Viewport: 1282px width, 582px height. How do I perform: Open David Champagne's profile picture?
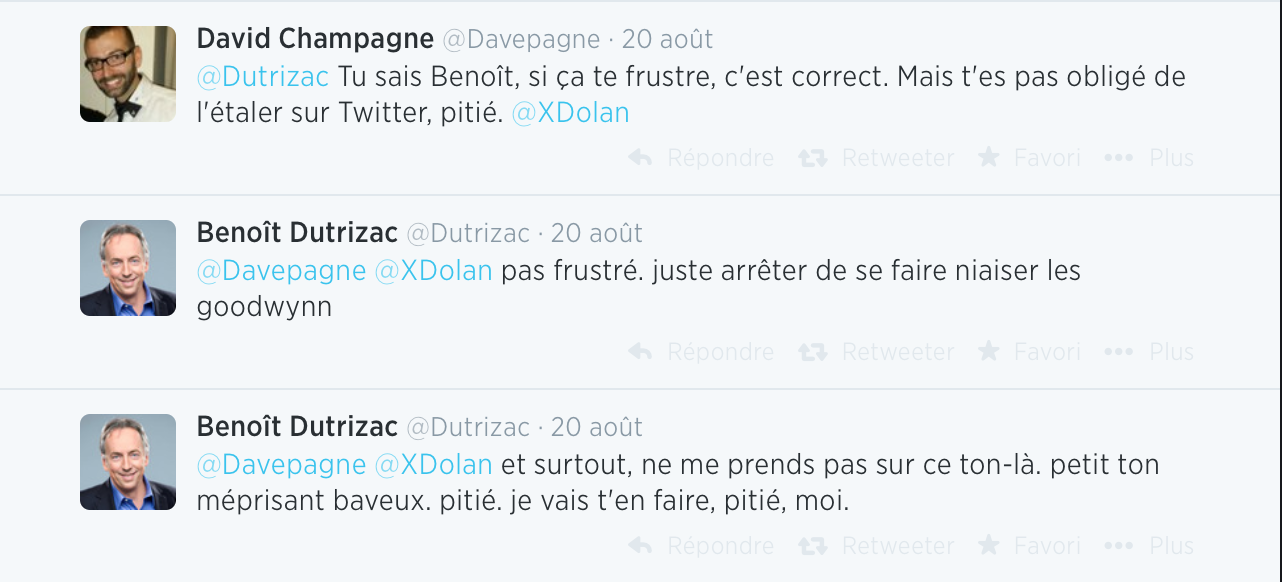pos(128,74)
